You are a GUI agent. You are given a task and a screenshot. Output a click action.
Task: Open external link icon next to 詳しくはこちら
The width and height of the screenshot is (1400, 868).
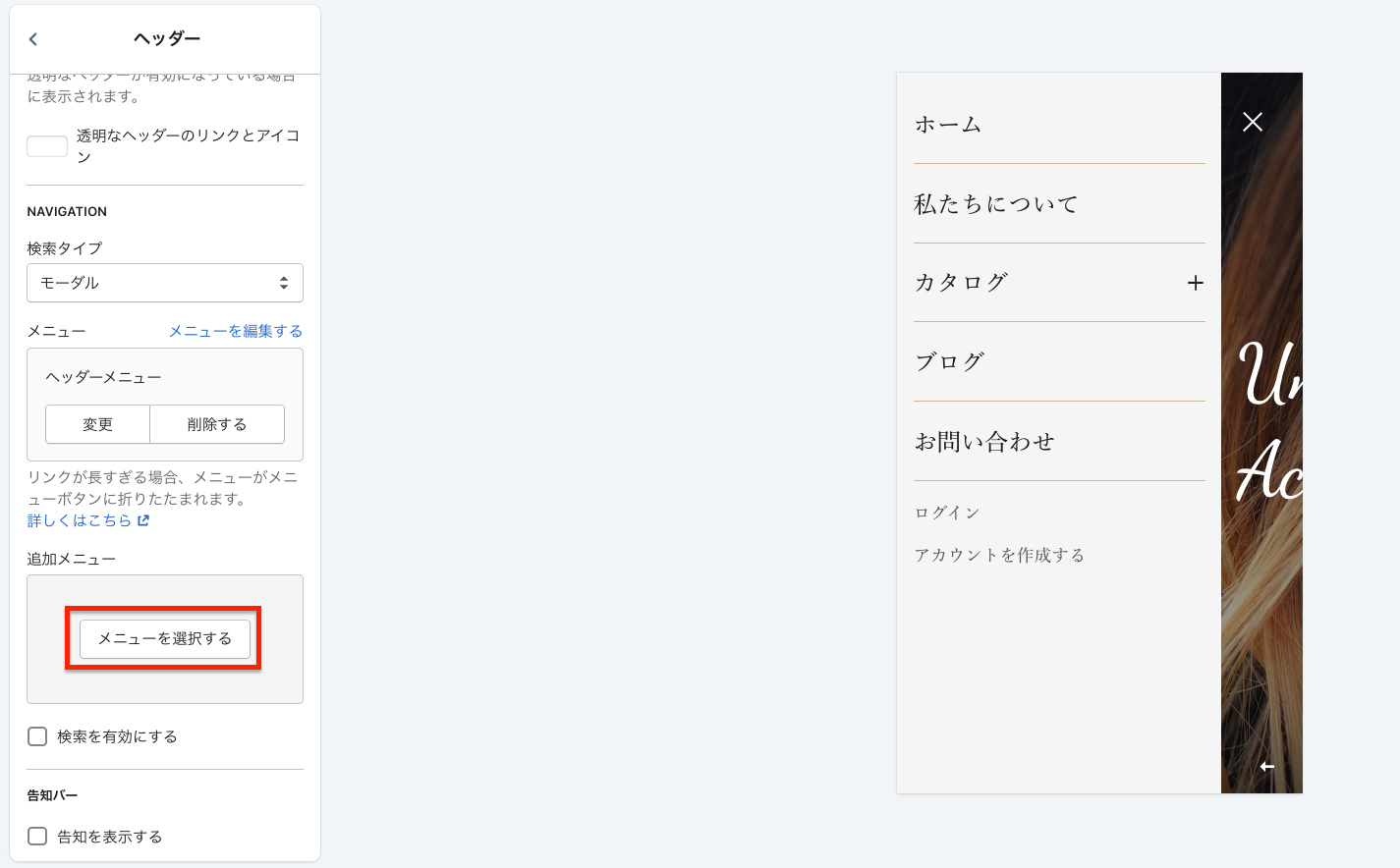(x=143, y=520)
